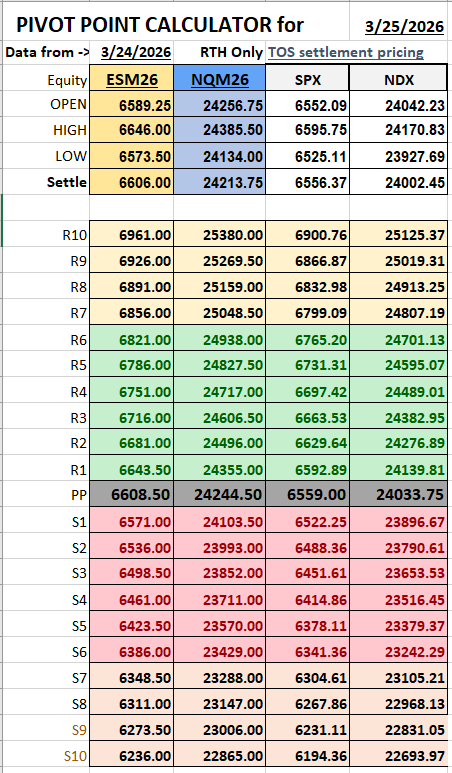Select the NQM26 low value 24134.00
This screenshot has height=773, width=452.
pos(219,156)
